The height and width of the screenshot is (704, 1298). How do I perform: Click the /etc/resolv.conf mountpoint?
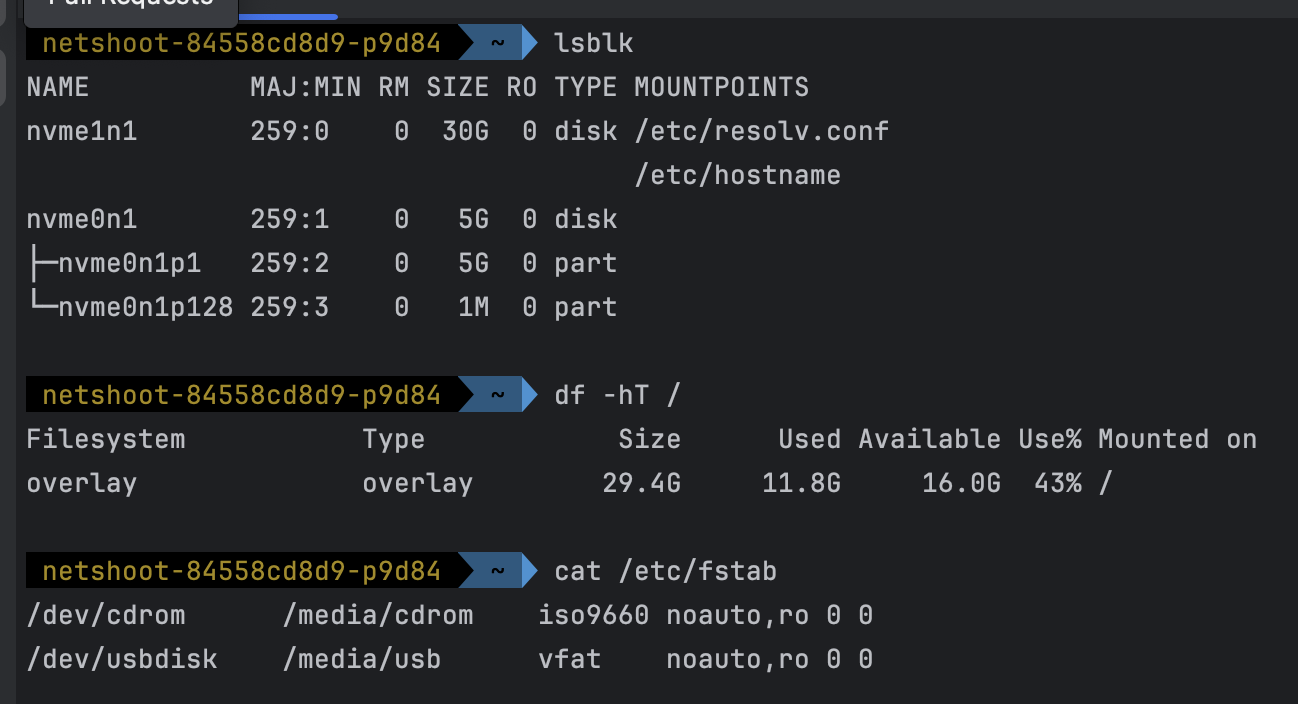[761, 131]
